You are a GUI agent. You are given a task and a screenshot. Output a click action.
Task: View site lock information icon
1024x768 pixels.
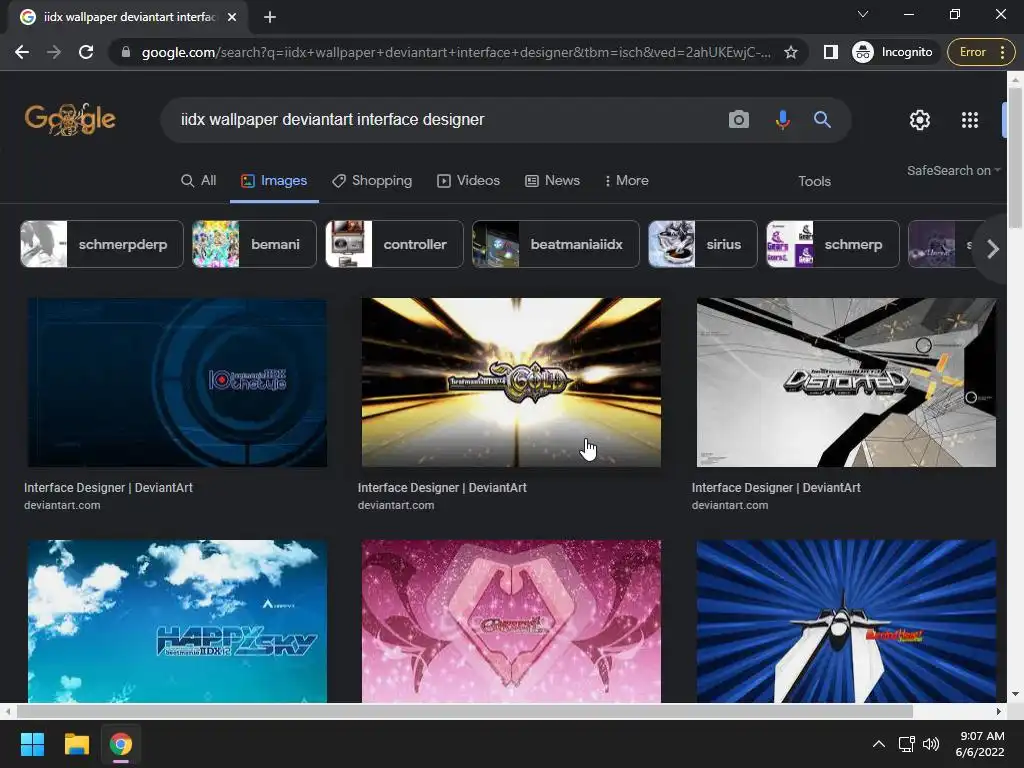pyautogui.click(x=126, y=52)
